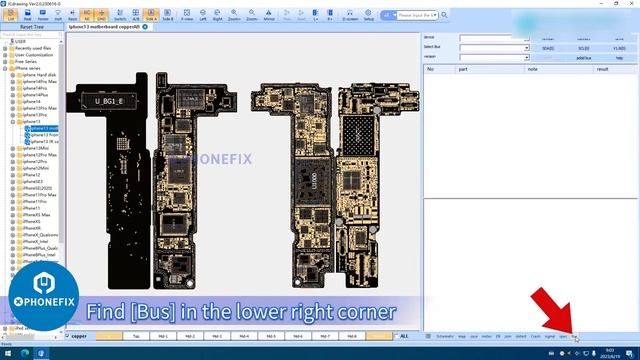This screenshot has height=360, width=640.
Task: Expand the Free Series tree node
Action: [5, 62]
